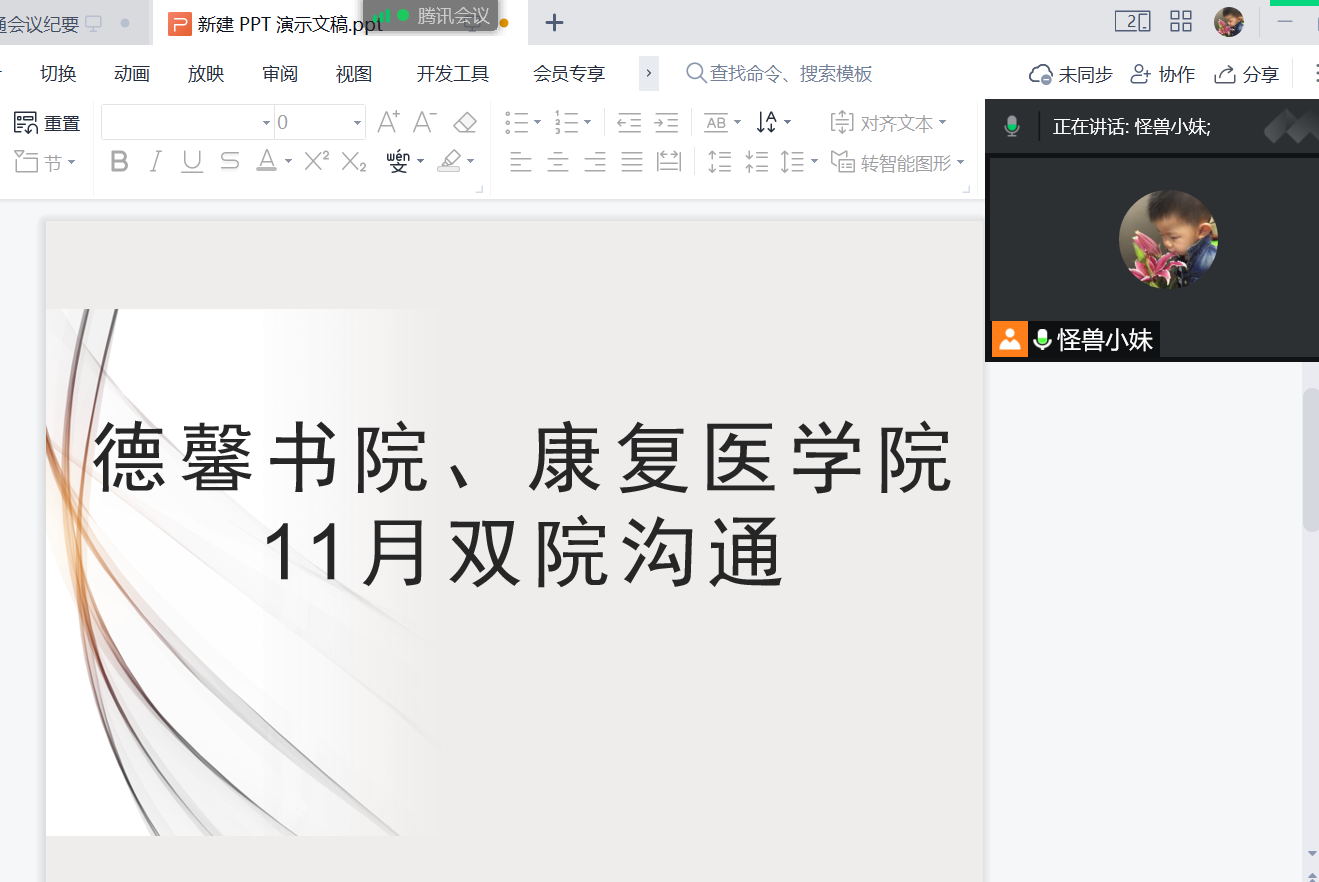
Task: Open the 动画 ribbon tab
Action: pyautogui.click(x=132, y=74)
